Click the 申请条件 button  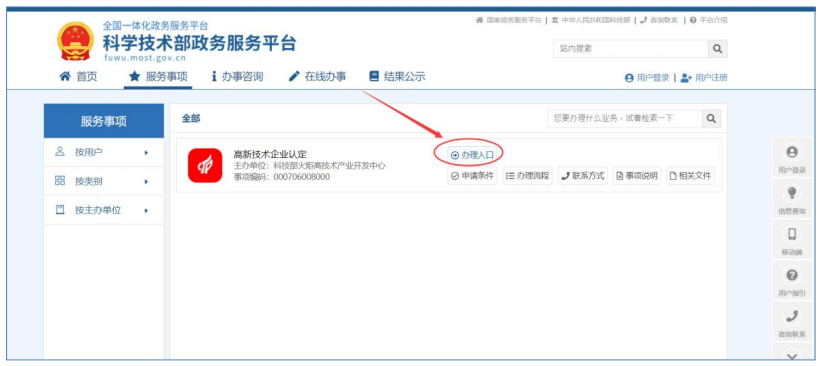472,176
